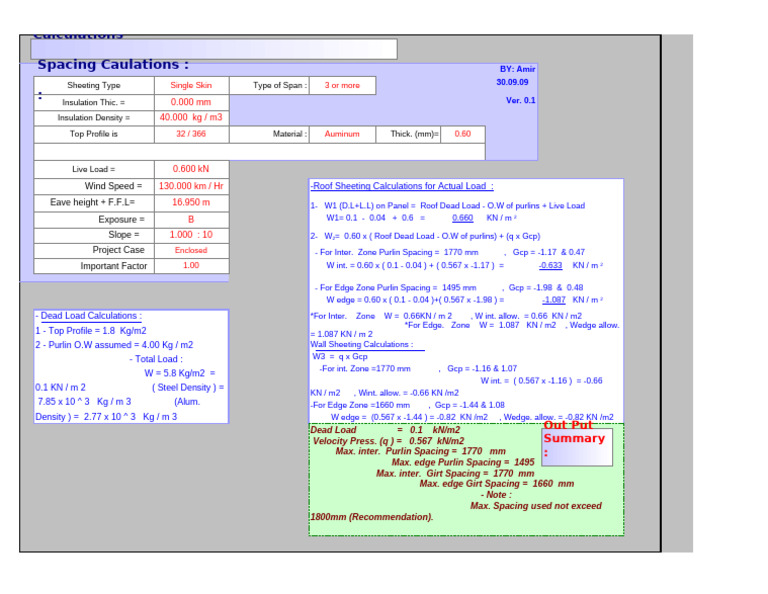
Task: Select the date '30.09.09'
Action: coord(512,82)
